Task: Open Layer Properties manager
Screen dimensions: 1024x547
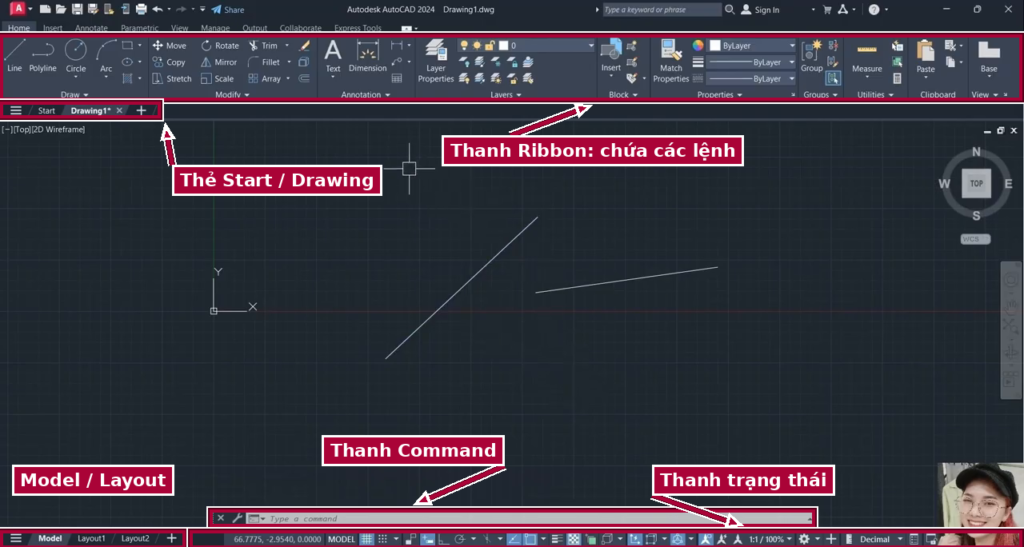Action: (436, 61)
